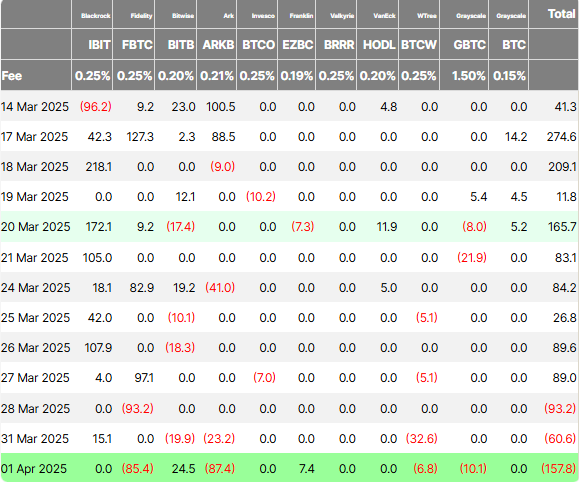Click the (21.9) GBTC outflow value
The width and height of the screenshot is (579, 482).
coord(472,257)
